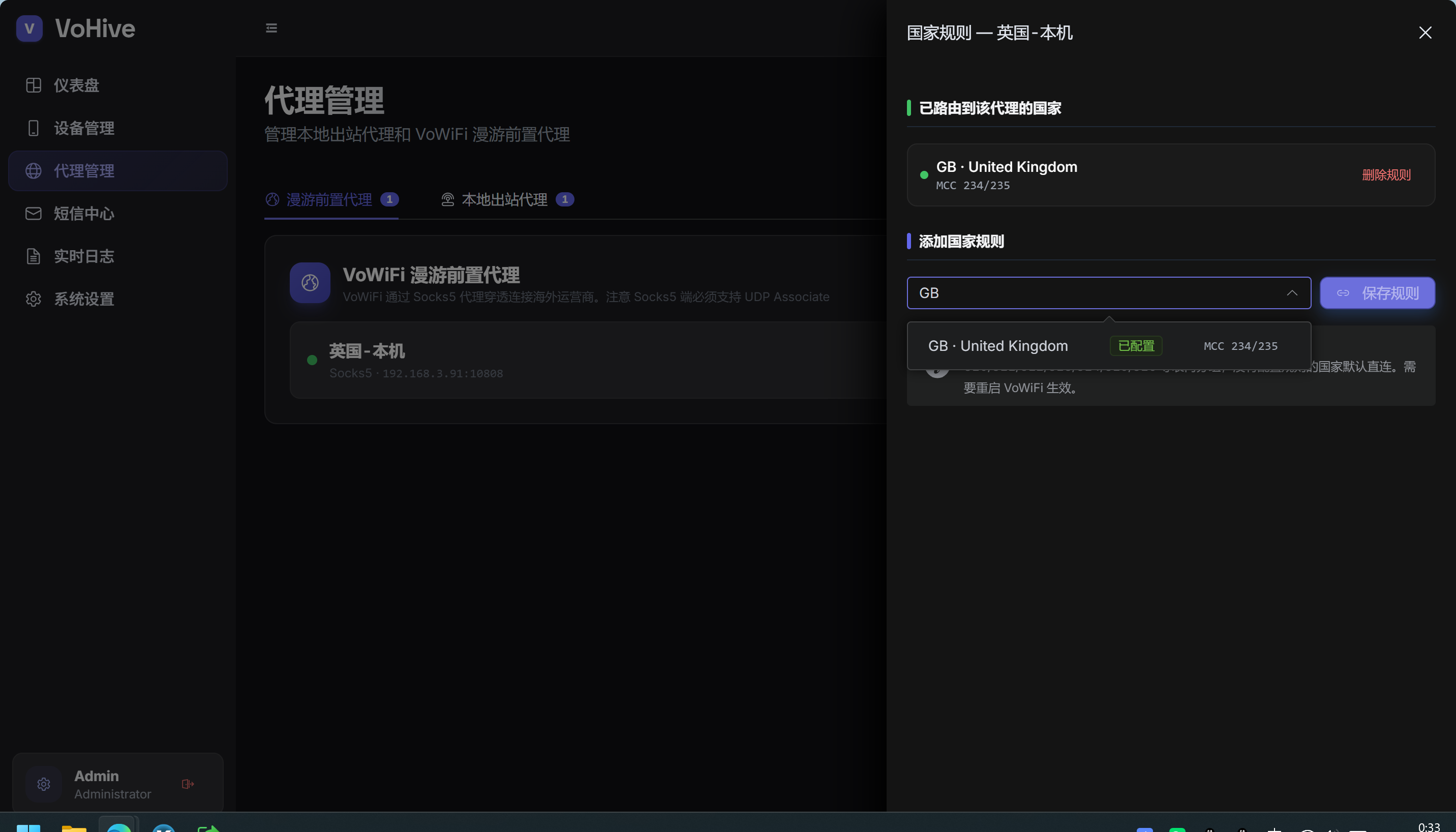The width and height of the screenshot is (1456, 832).
Task: Click the green status dot of 英国-本机
Action: 312,360
